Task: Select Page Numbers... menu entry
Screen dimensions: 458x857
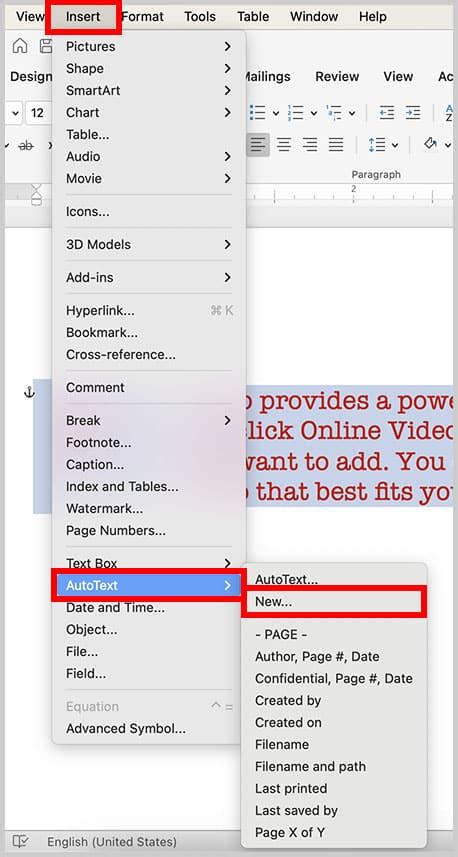Action: (x=149, y=530)
